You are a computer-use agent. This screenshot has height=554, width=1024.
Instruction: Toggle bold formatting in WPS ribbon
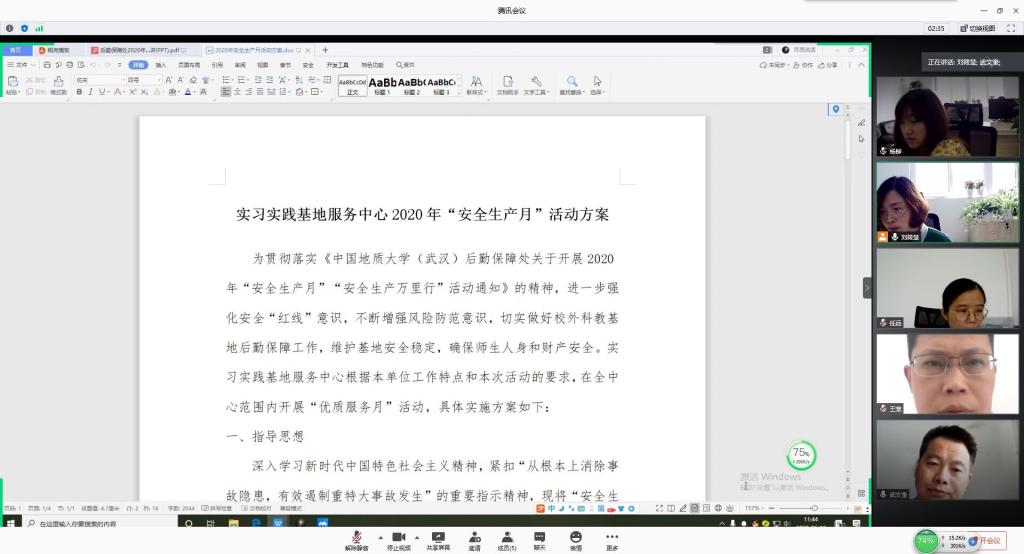(79, 92)
